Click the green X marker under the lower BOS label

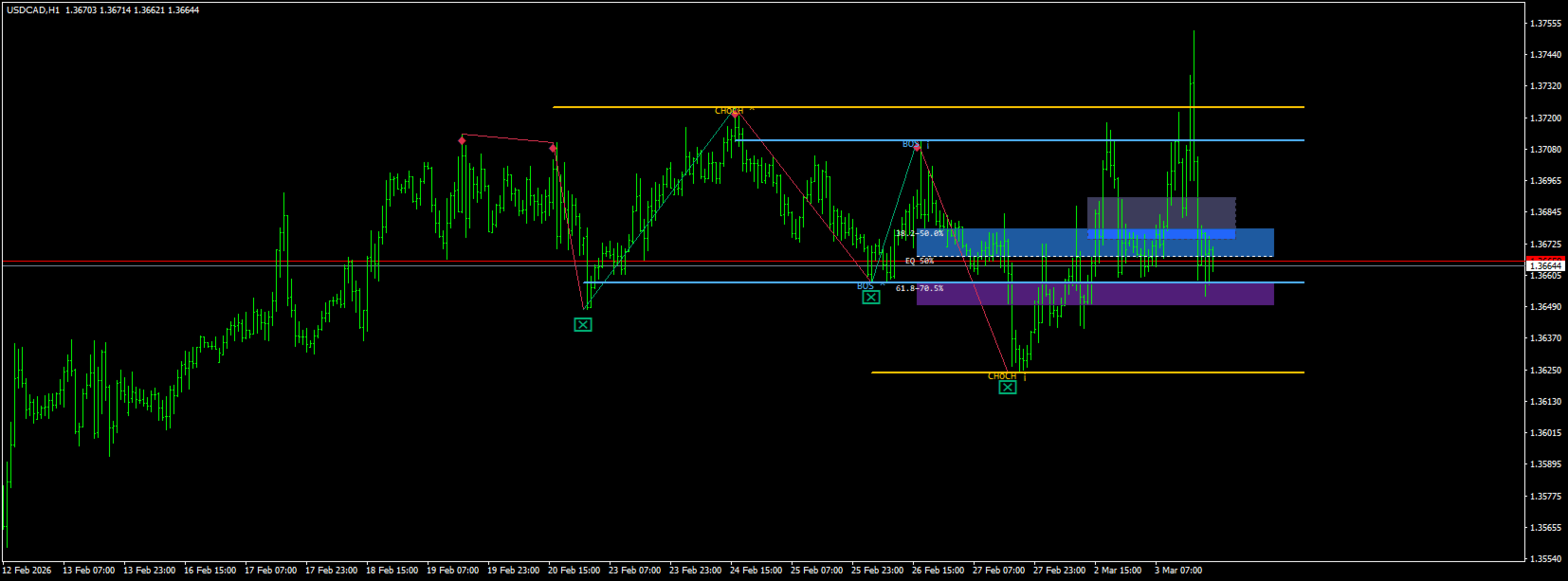[870, 297]
